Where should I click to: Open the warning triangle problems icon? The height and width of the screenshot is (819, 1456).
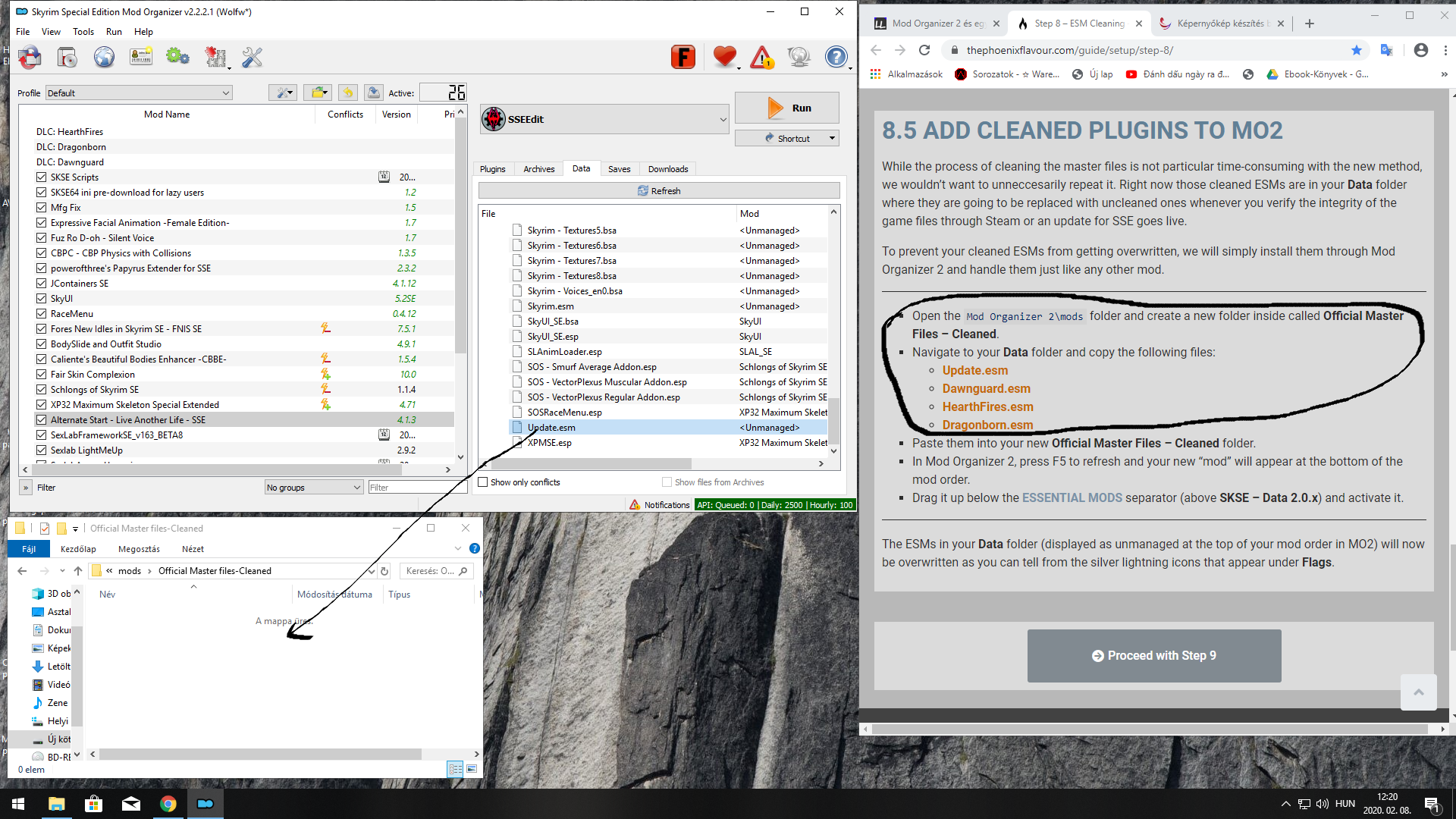[762, 57]
